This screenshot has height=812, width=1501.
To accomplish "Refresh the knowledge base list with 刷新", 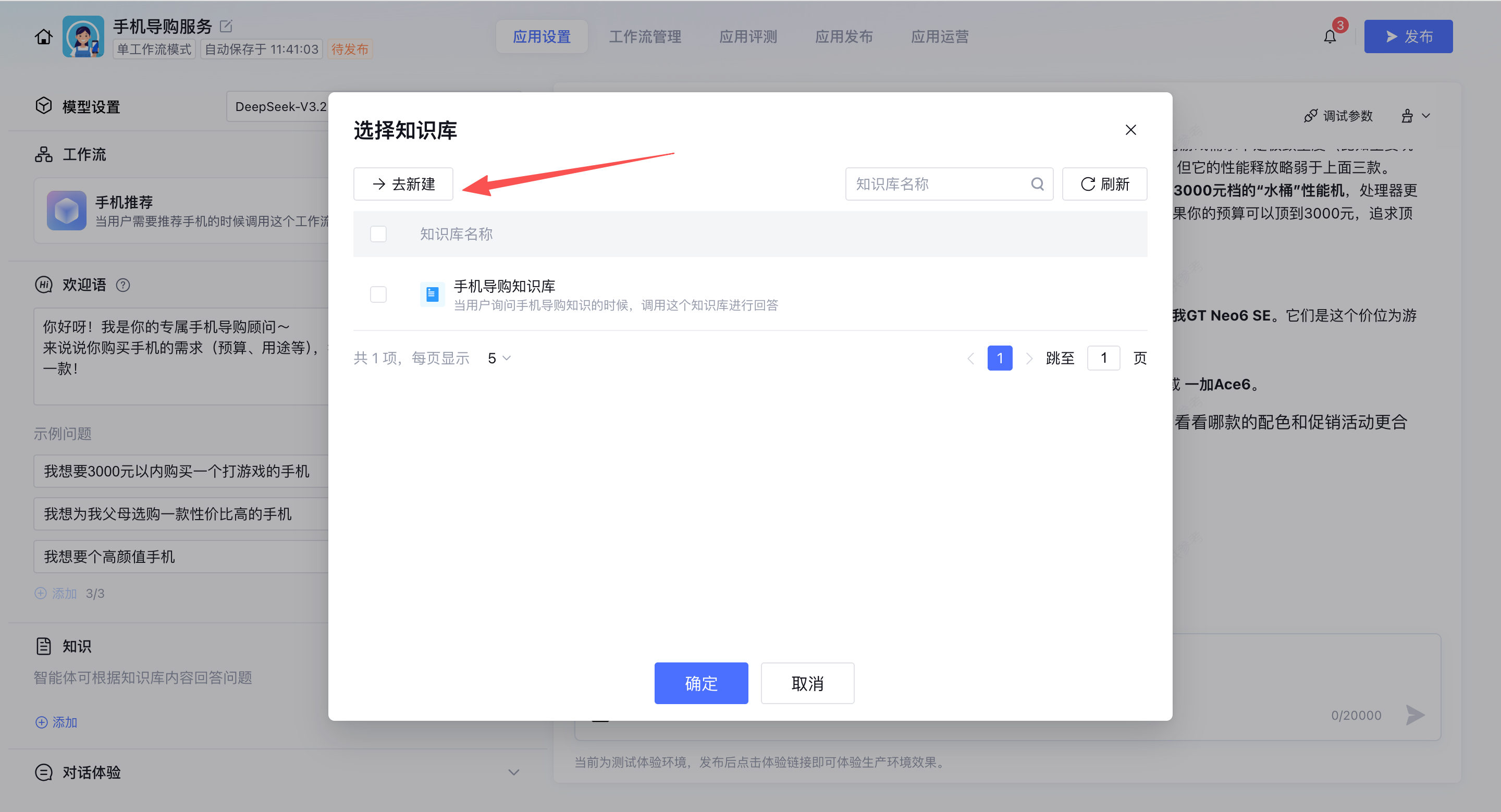I will coord(1105,184).
